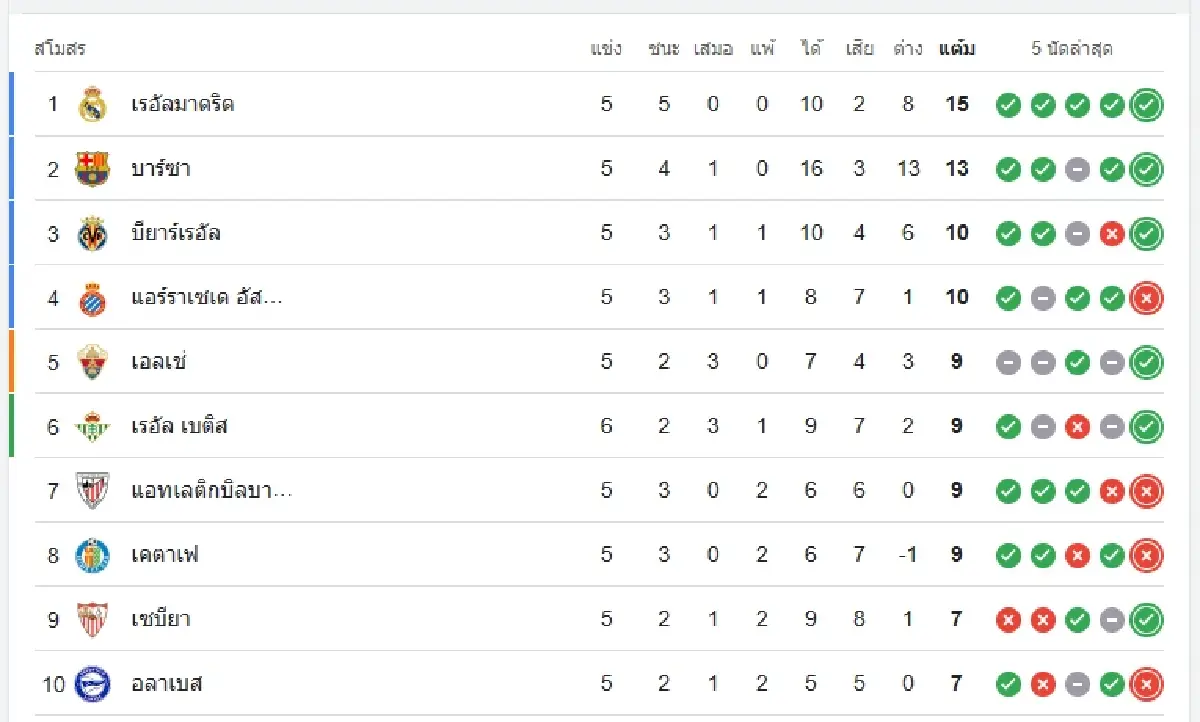Click the Barcelona club crest
Screen dimensions: 1200x722
pyautogui.click(x=92, y=169)
